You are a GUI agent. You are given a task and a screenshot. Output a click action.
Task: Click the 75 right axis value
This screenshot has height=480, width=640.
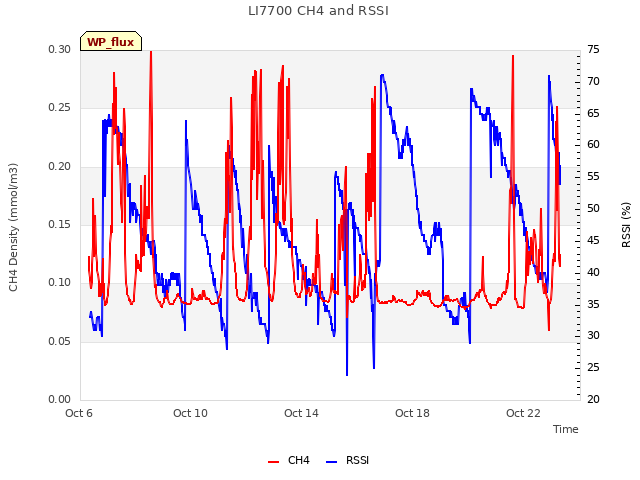tap(593, 49)
